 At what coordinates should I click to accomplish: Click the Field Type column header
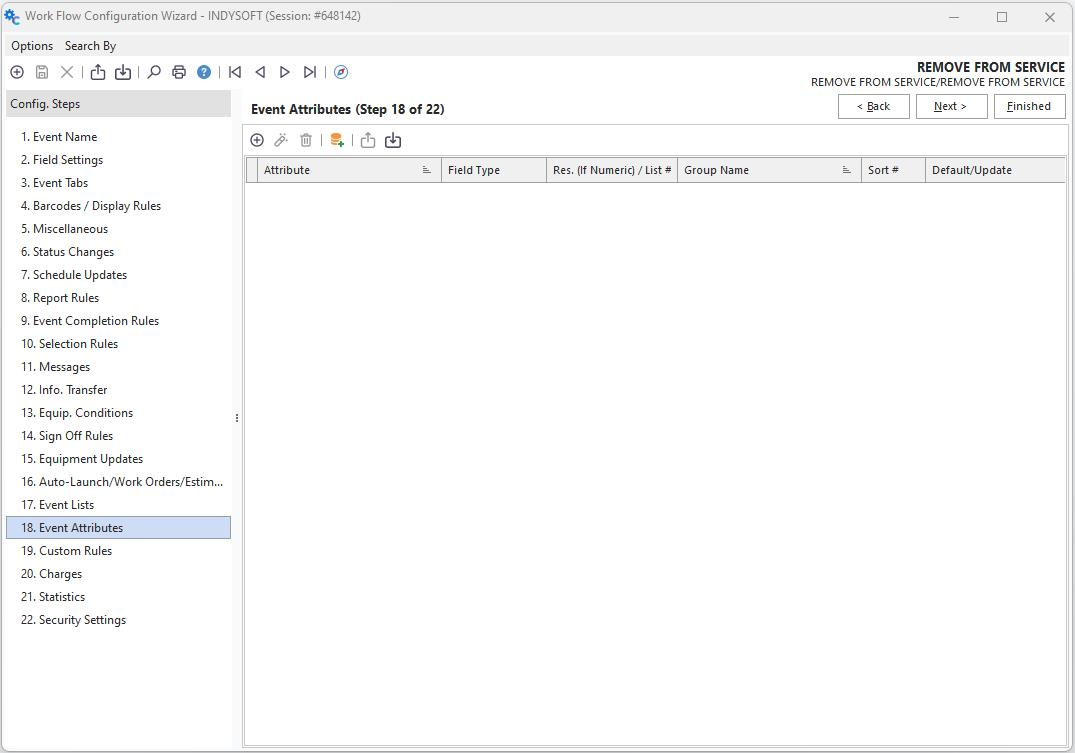pyautogui.click(x=494, y=170)
